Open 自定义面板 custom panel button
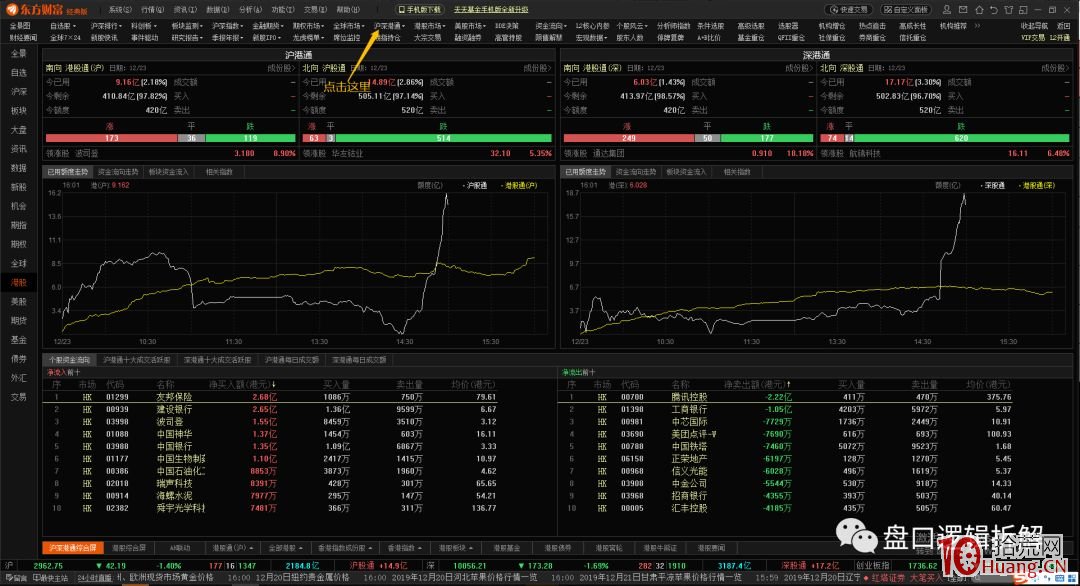 coord(906,10)
